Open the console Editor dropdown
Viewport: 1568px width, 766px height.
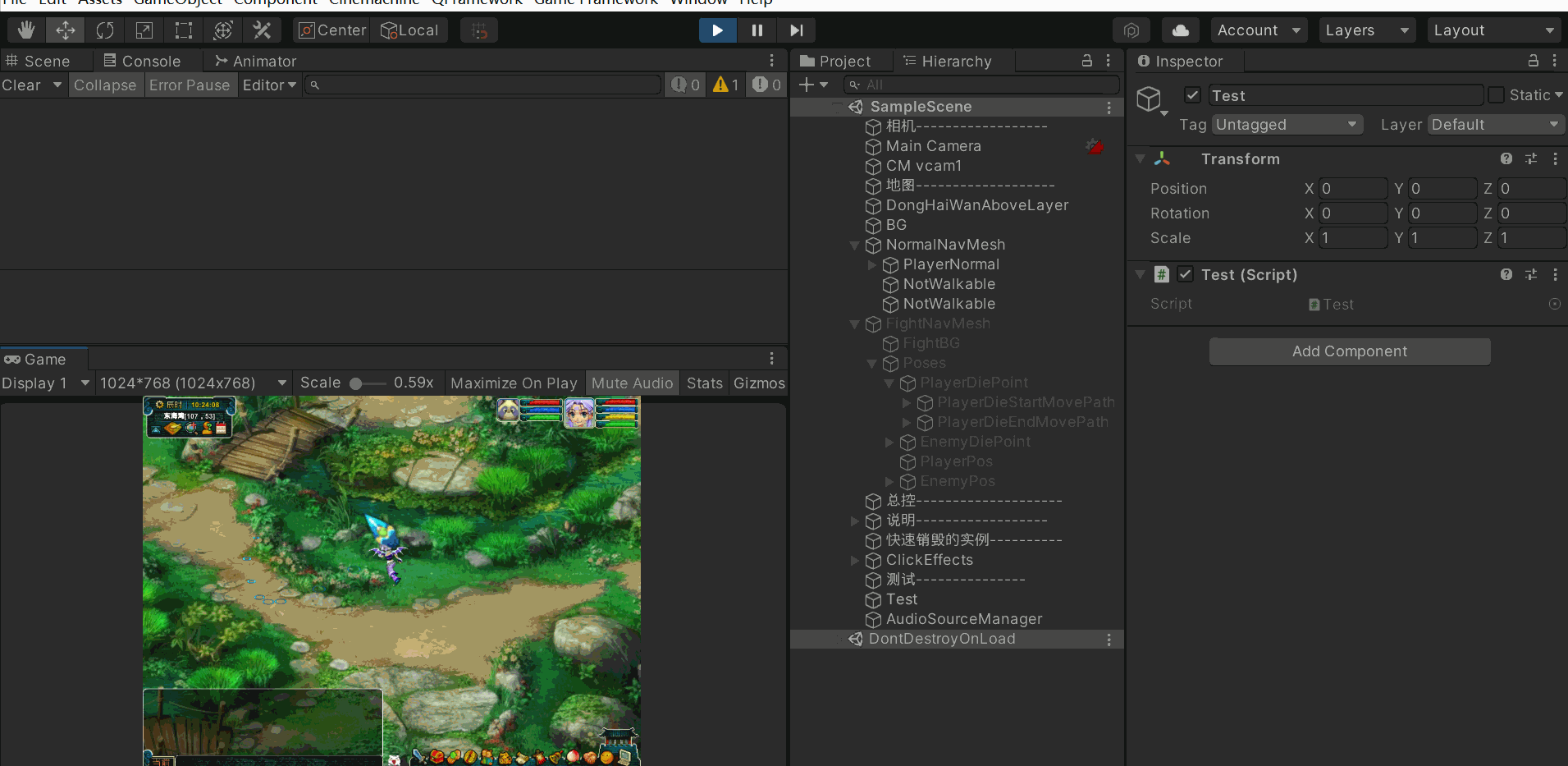269,85
